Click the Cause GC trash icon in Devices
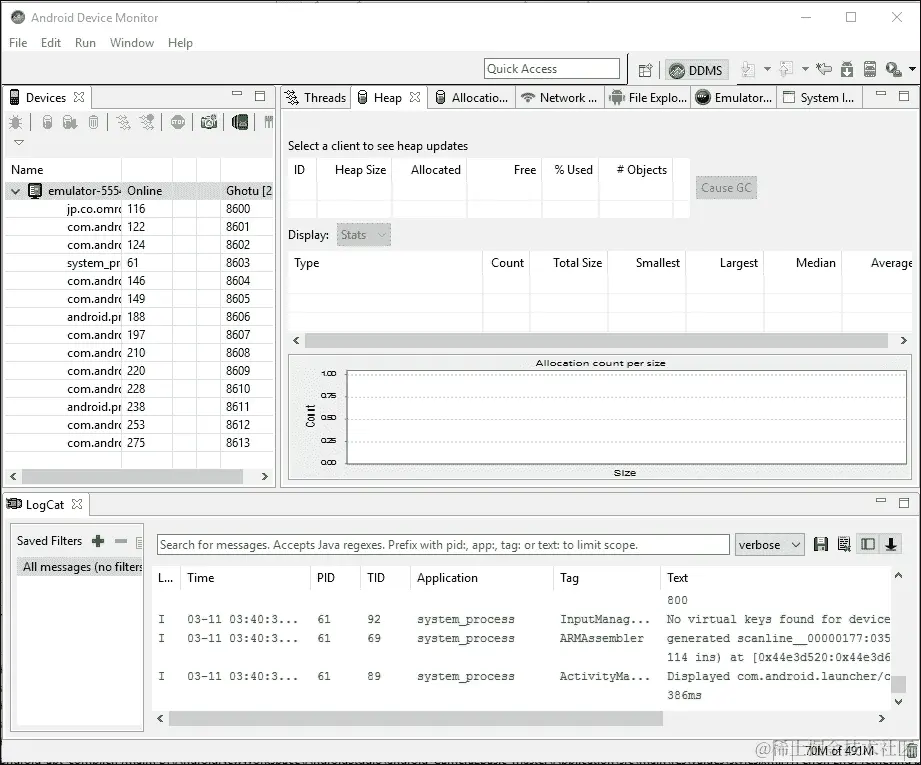Screen dimensions: 921x765 [x=93, y=122]
